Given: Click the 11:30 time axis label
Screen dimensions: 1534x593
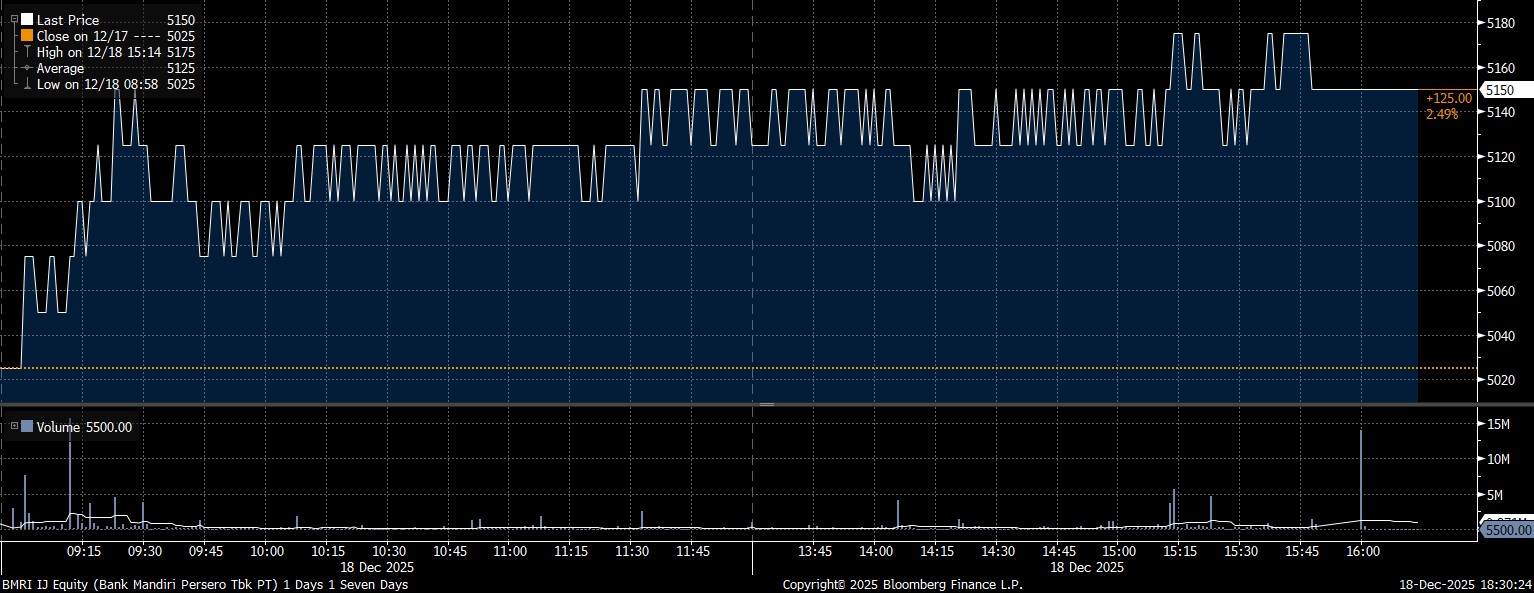Looking at the screenshot, I should point(632,551).
